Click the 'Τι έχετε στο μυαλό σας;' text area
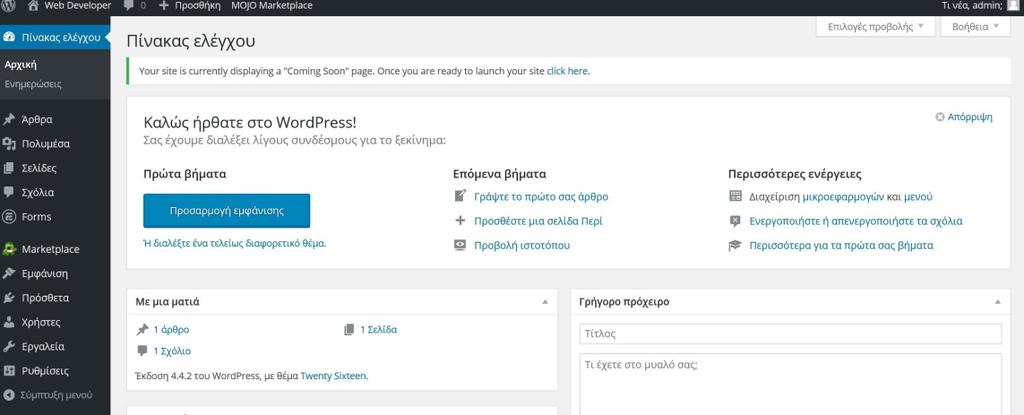Image resolution: width=1024 pixels, height=415 pixels. point(790,384)
